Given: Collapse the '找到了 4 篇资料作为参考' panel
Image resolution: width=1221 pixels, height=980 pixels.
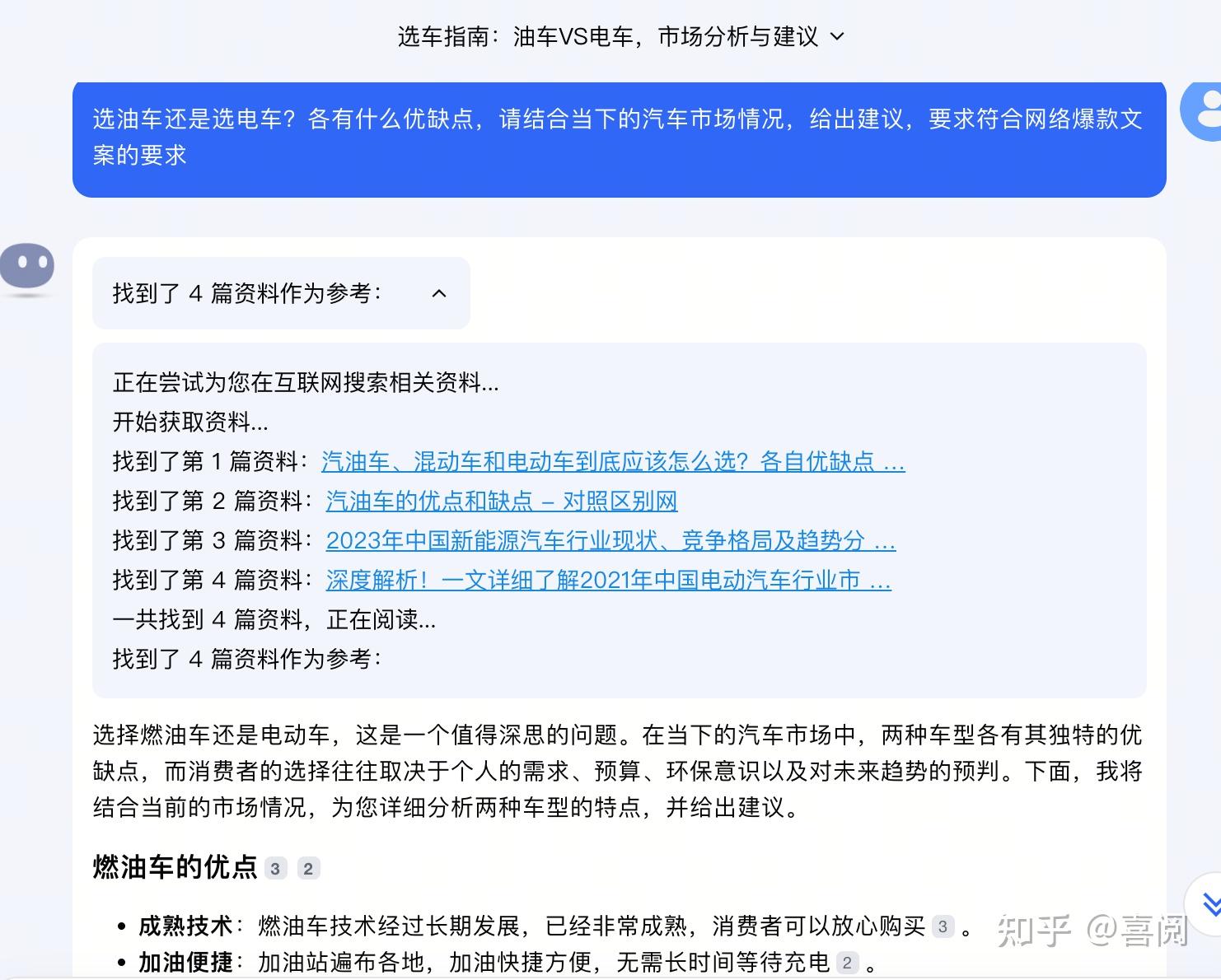Looking at the screenshot, I should [439, 293].
